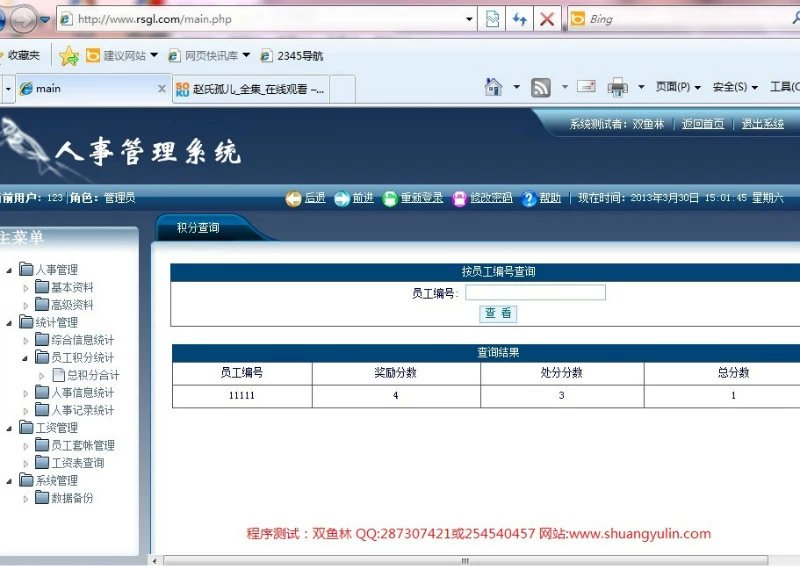Click the 员工编号 input field

click(535, 292)
